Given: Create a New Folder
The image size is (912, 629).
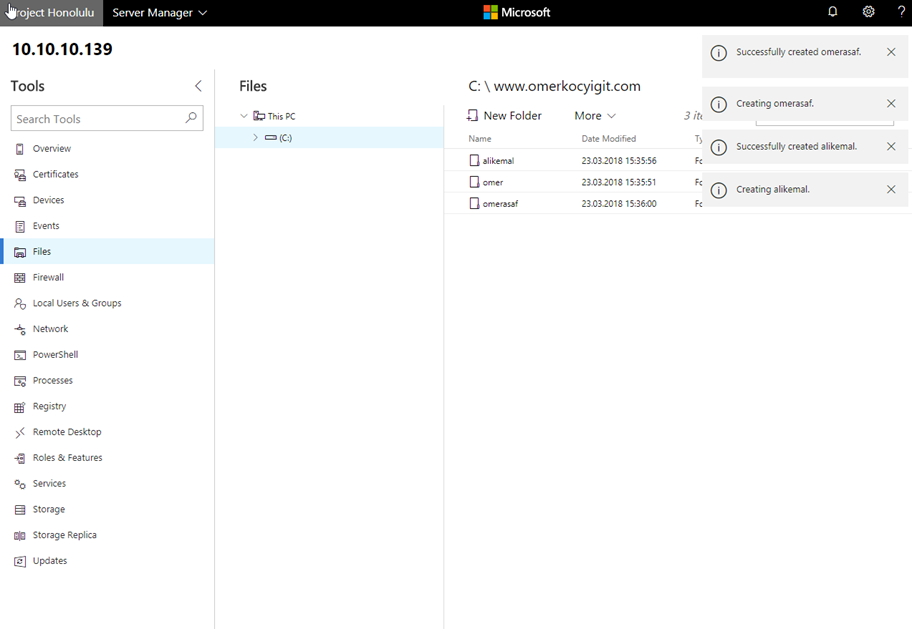Looking at the screenshot, I should (x=504, y=116).
